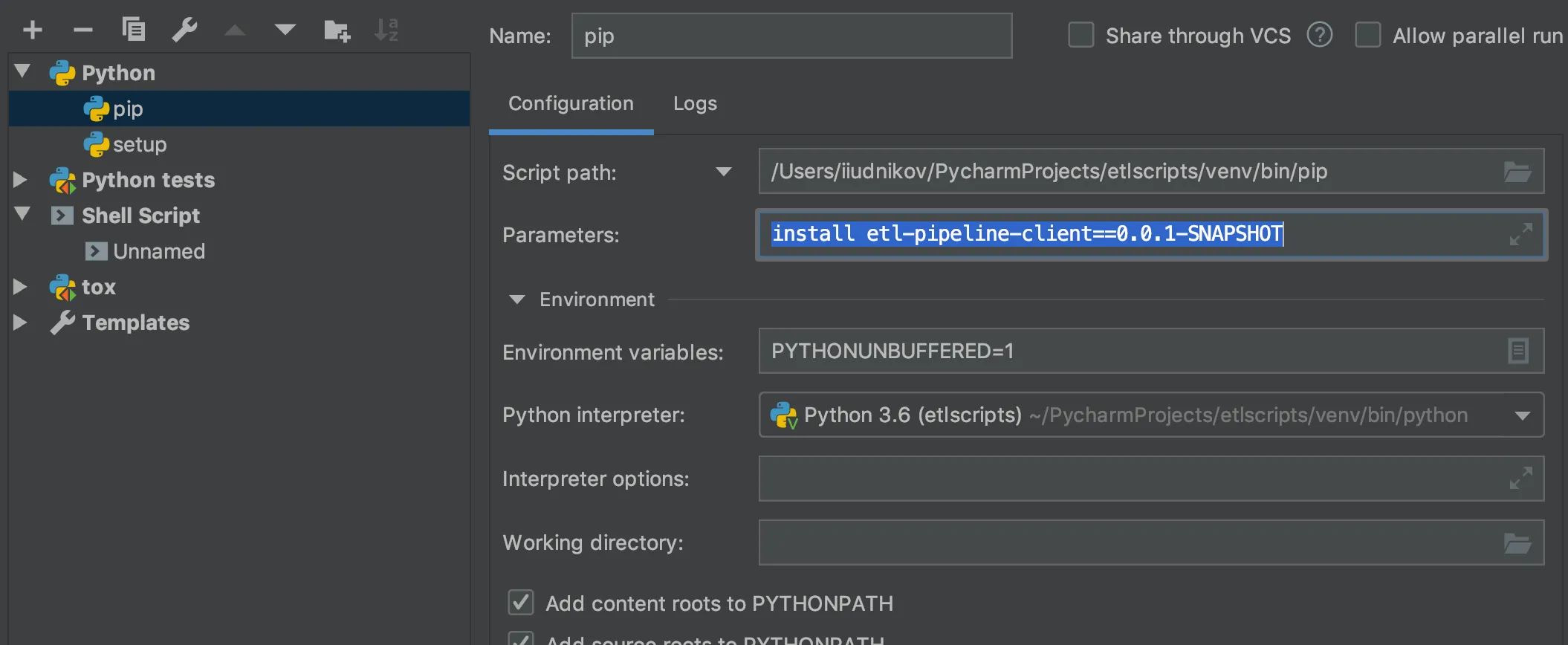Add a new configuration with plus icon
The height and width of the screenshot is (645, 1568).
click(33, 30)
